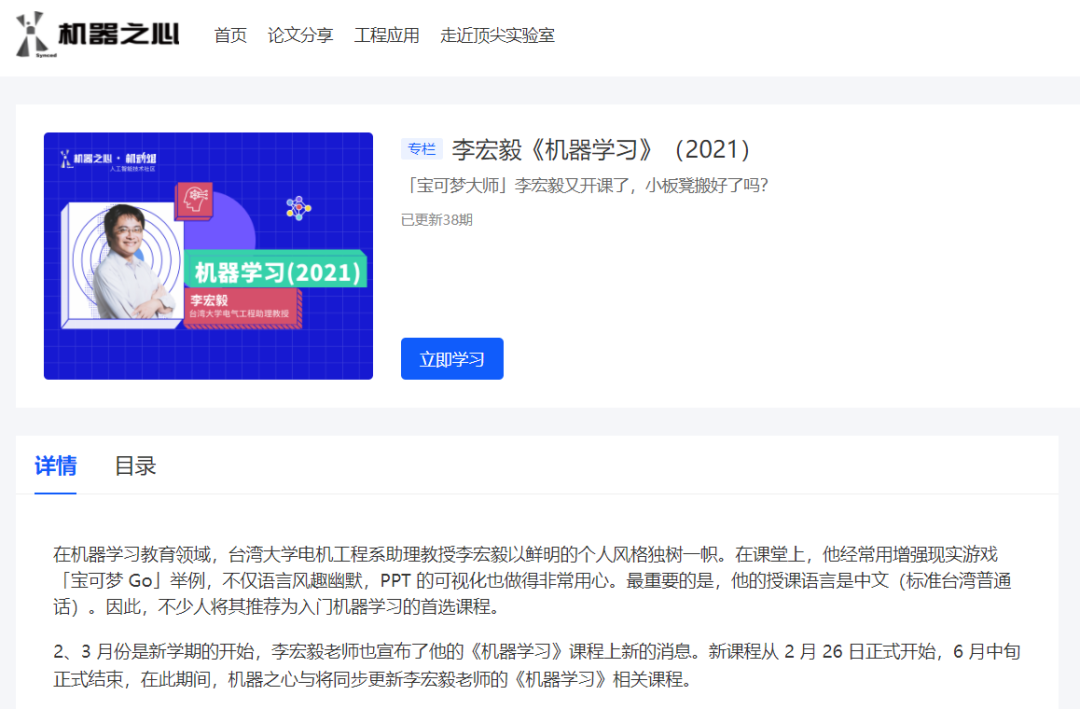Click the course cover thumbnail 机器学习(2021)
The height and width of the screenshot is (709, 1080).
(x=208, y=256)
